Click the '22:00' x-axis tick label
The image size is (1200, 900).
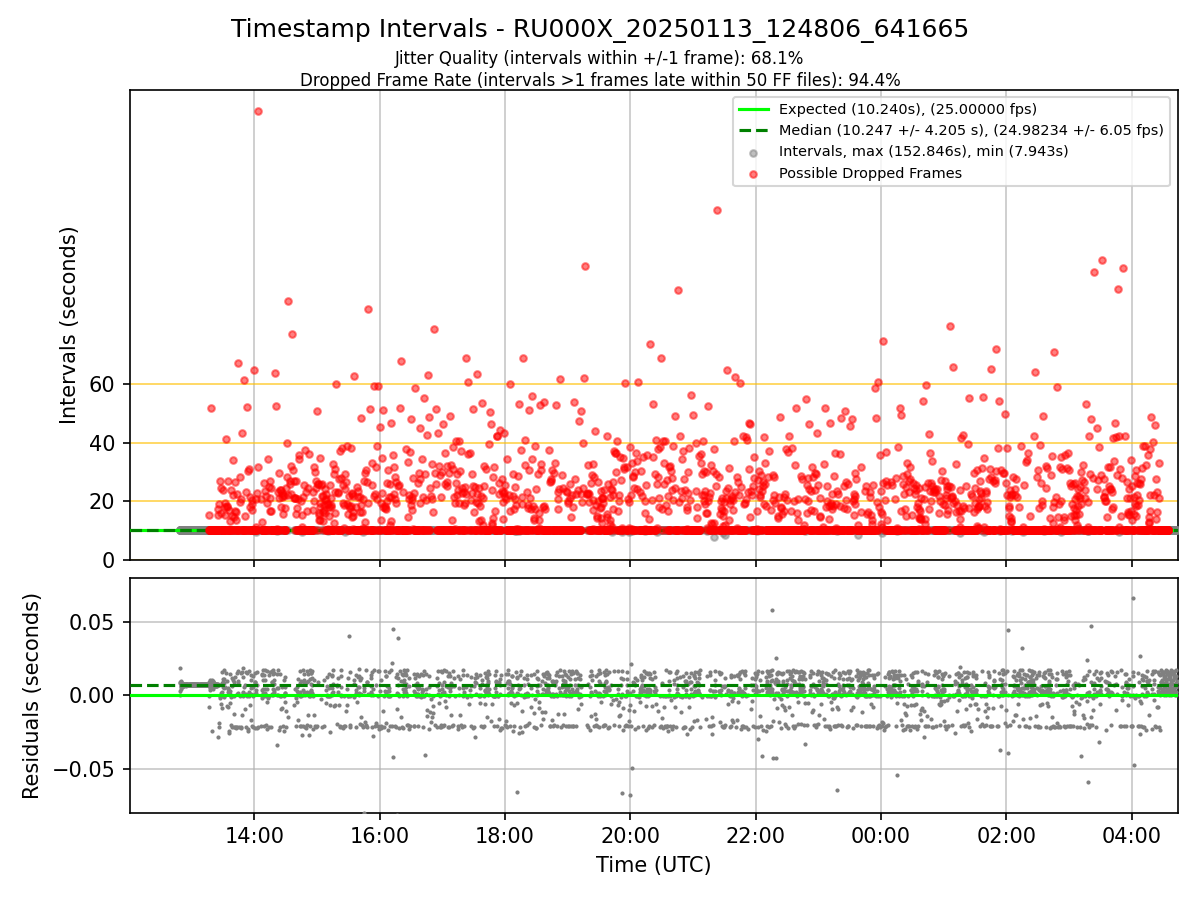click(756, 834)
